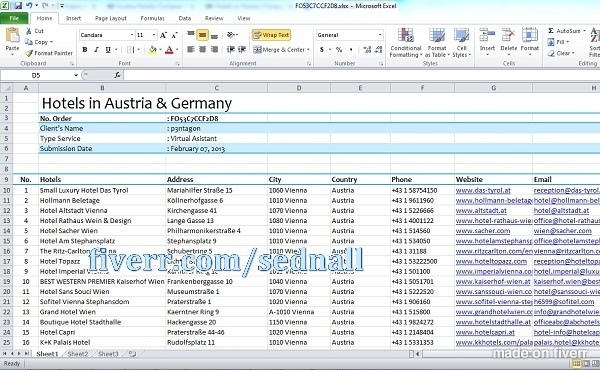600x370 pixels.
Task: Expand the Merge & Center dropdown arrow
Action: [x=308, y=50]
